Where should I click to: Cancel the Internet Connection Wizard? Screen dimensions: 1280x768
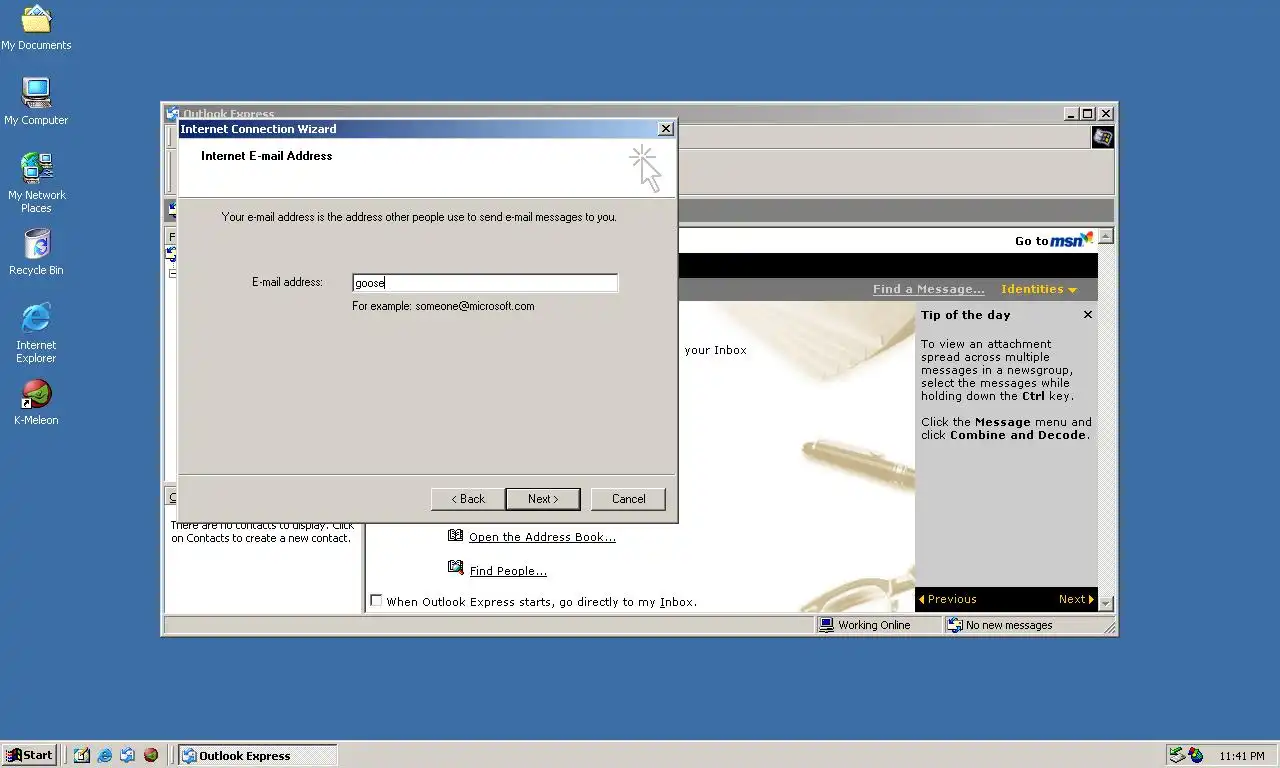coord(628,499)
